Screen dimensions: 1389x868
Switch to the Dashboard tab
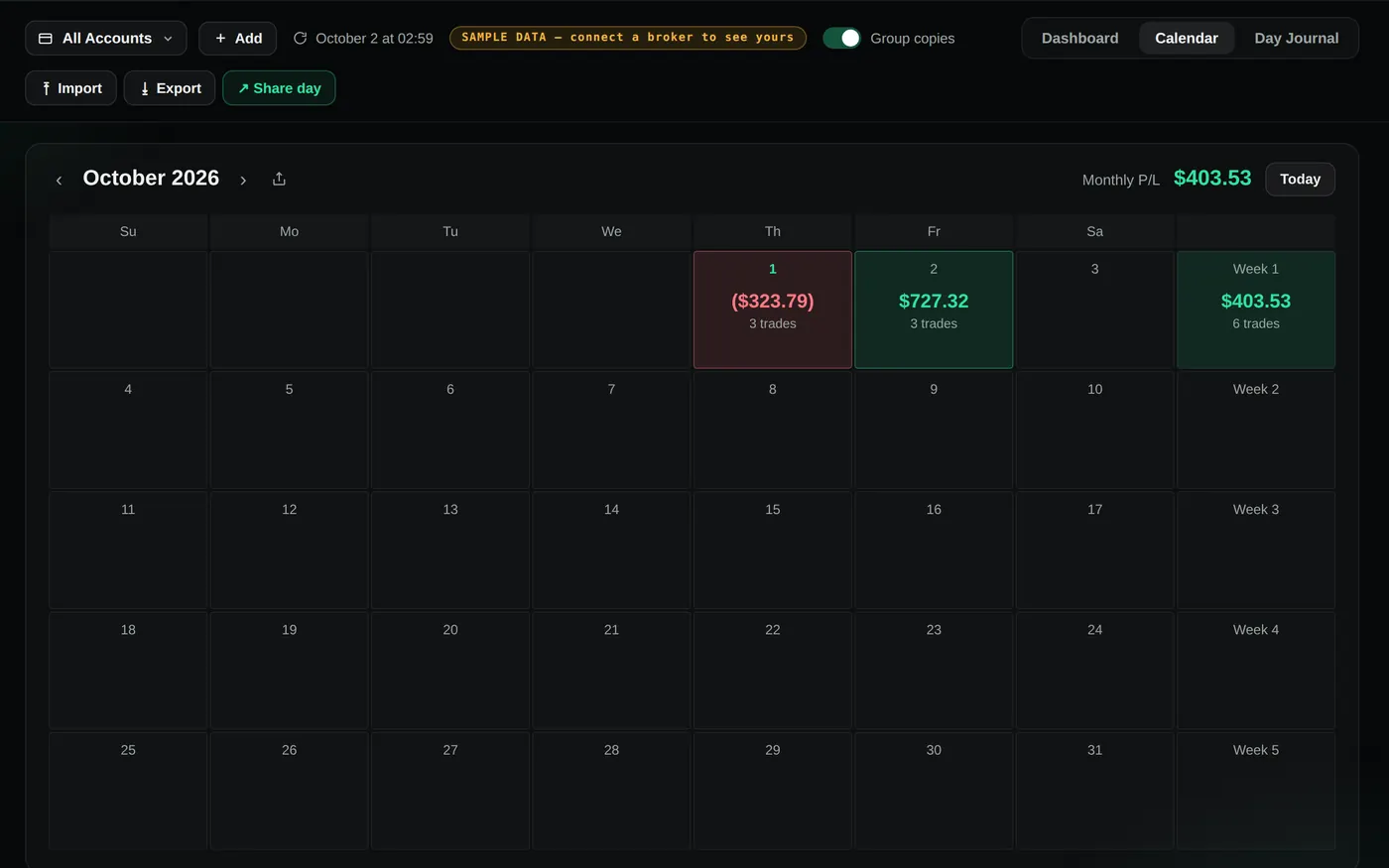click(1079, 38)
